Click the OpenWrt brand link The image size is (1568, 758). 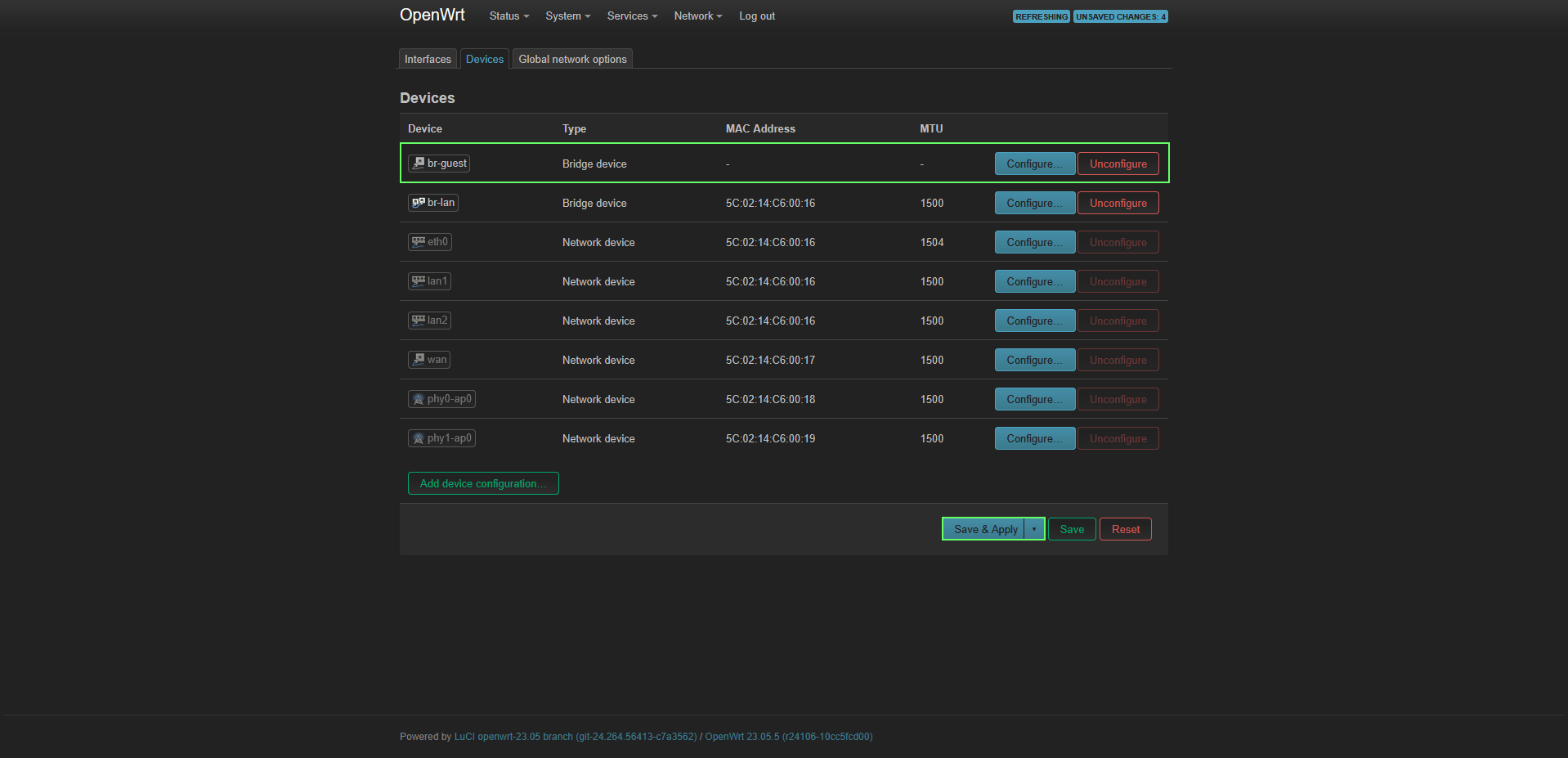click(432, 15)
